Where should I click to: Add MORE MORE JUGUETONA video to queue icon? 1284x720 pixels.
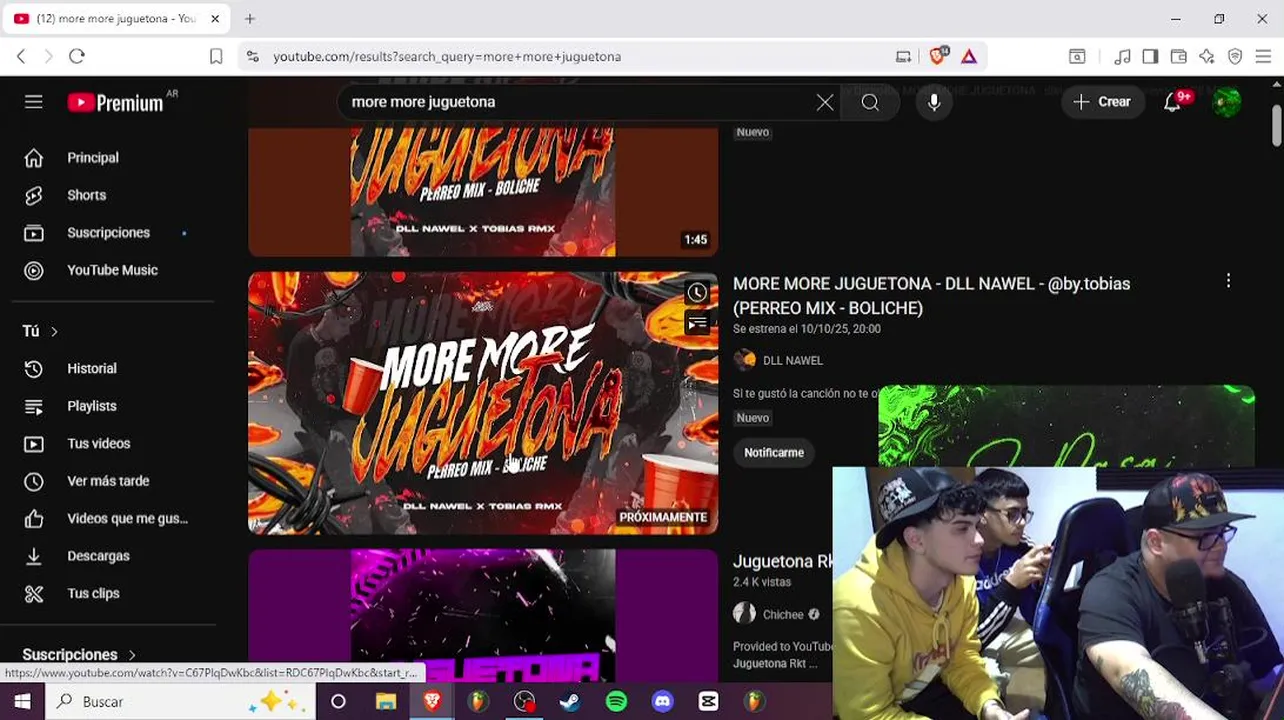(697, 323)
